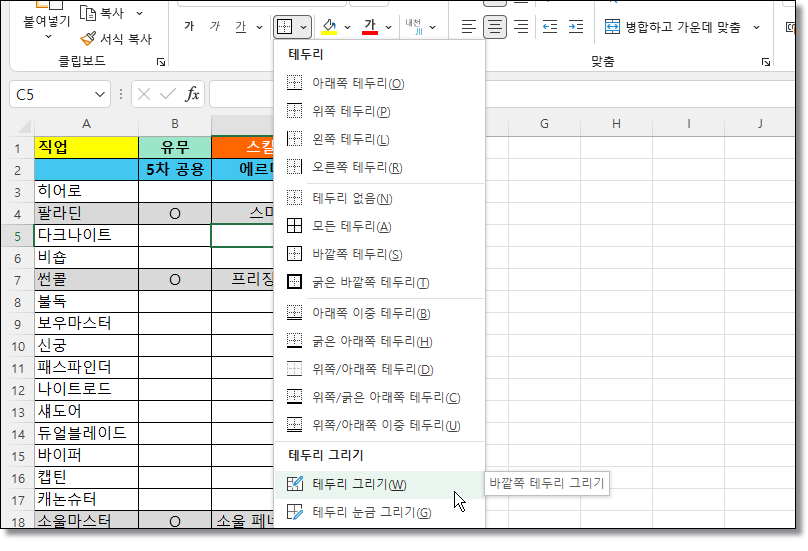
Task: Choose No Border (테두리 없음)
Action: 380,198
